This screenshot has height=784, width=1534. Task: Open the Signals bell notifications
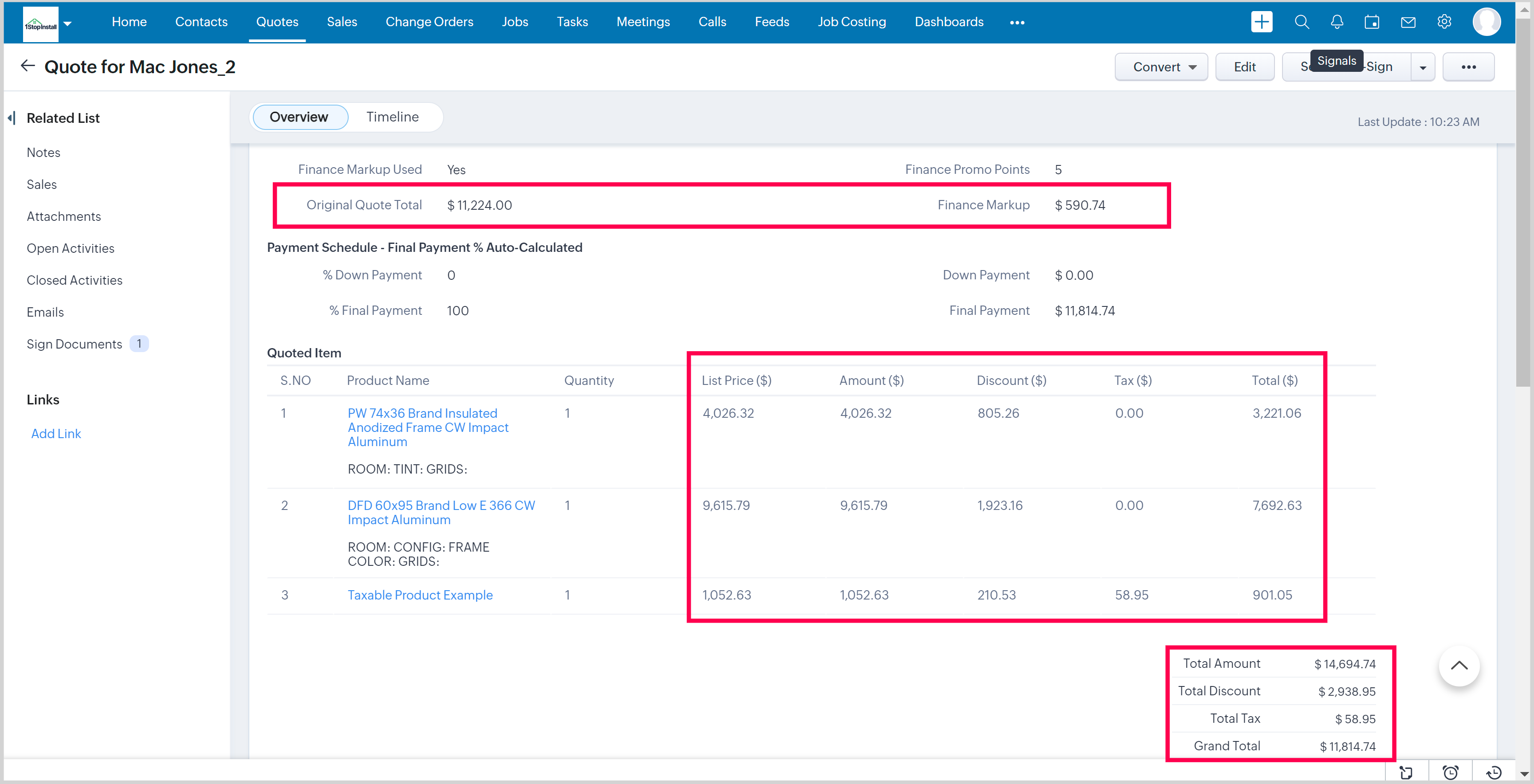[x=1337, y=22]
